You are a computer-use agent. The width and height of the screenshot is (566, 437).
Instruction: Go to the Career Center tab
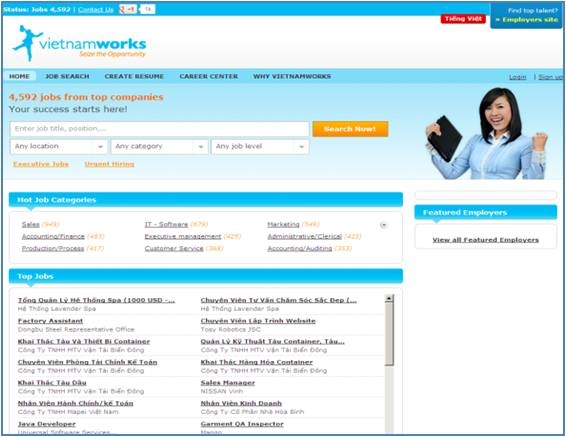[x=209, y=77]
